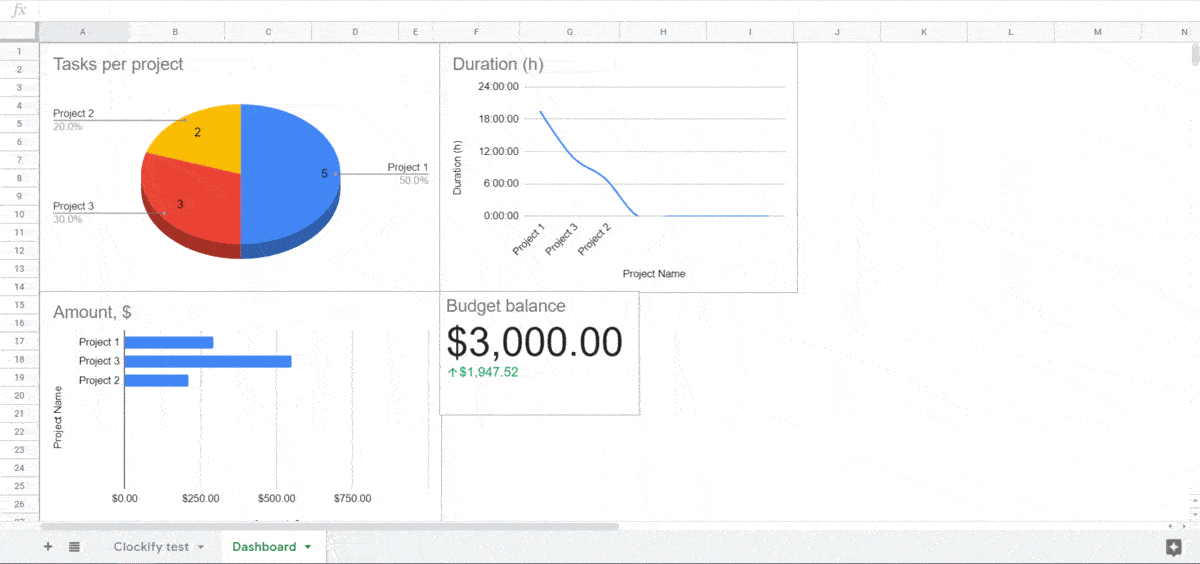Select column H header
Image resolution: width=1200 pixels, height=564 pixels.
(x=663, y=32)
